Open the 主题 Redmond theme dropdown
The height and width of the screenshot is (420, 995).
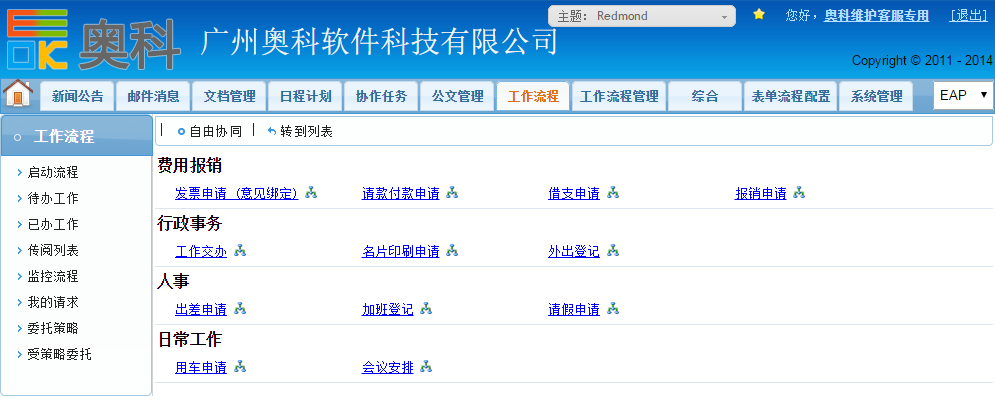coord(641,16)
